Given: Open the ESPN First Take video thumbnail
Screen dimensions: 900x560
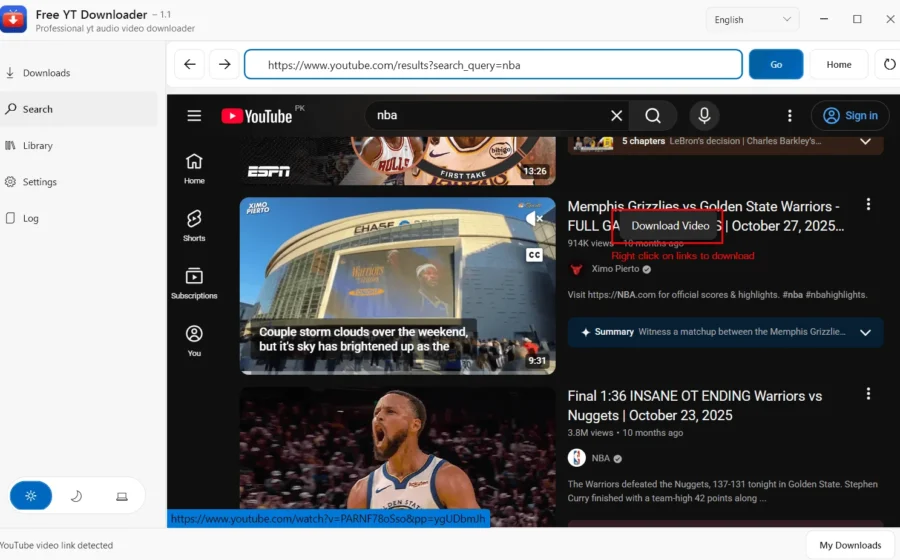Looking at the screenshot, I should click(x=398, y=161).
